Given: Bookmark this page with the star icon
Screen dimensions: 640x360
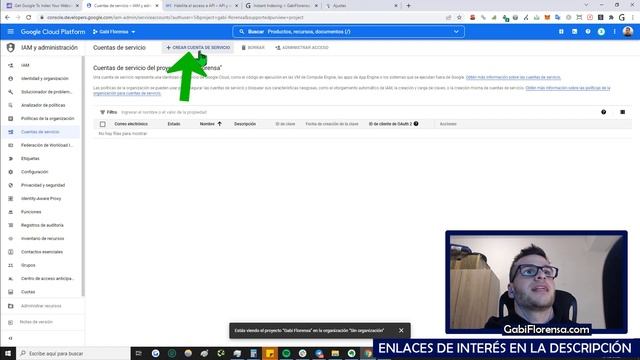Looking at the screenshot, I should (459, 18).
